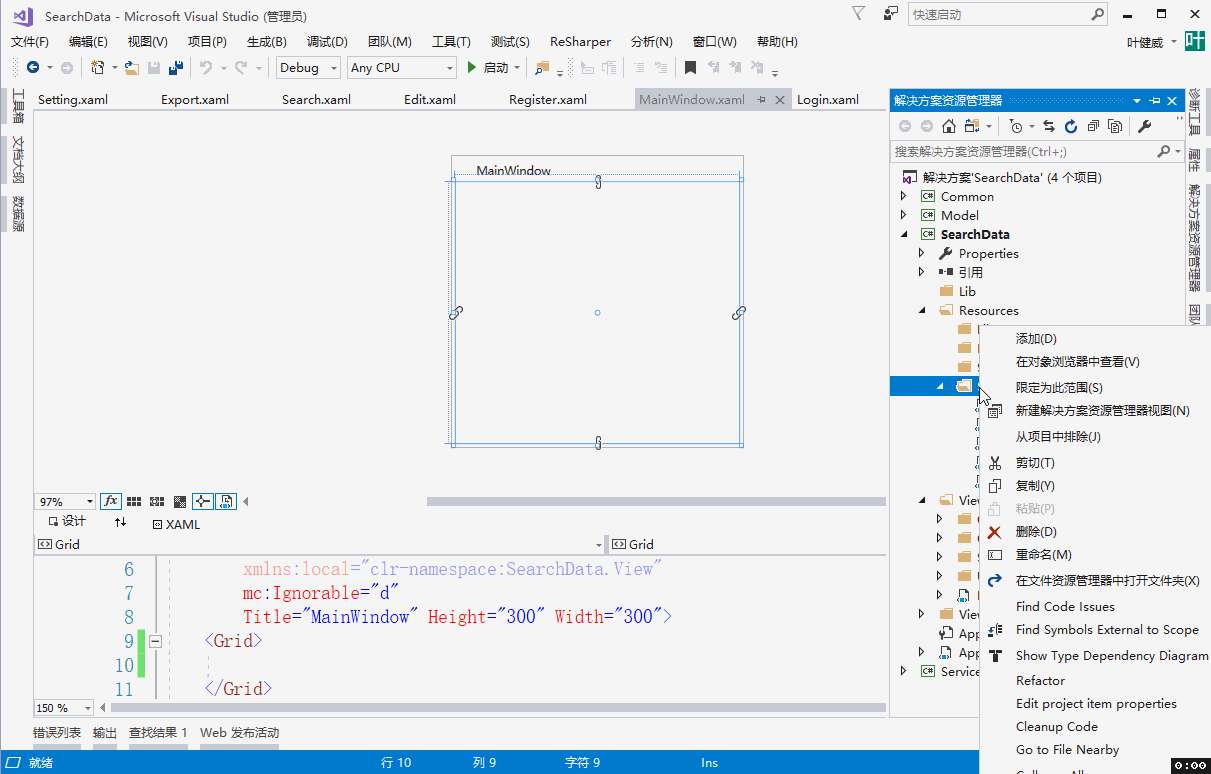Open the 输出 output tab
This screenshot has height=774, width=1211.
(x=105, y=733)
